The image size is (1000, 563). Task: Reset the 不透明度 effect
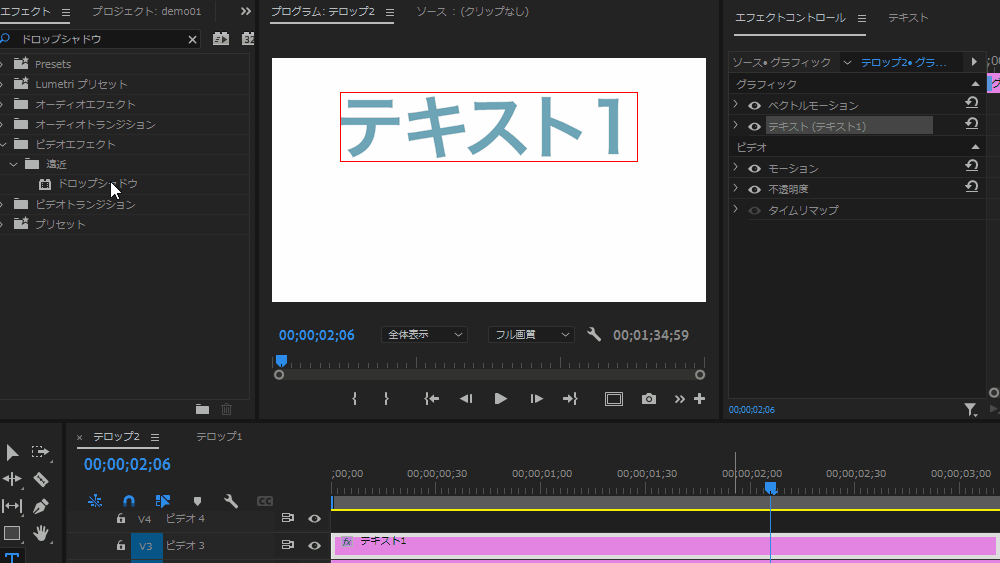pyautogui.click(x=971, y=187)
